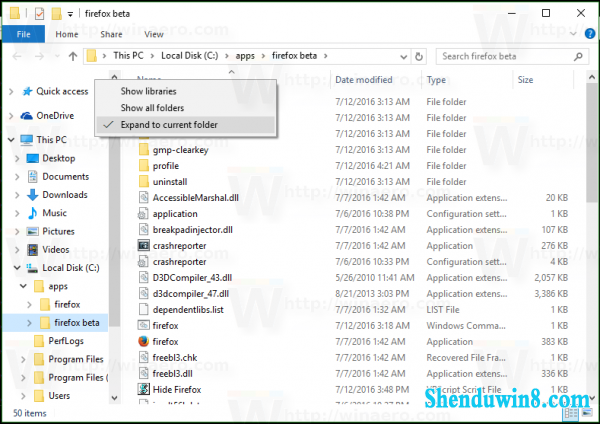Open recent locations dropdown arrow
Screen dimensions: 600x424
57,56
